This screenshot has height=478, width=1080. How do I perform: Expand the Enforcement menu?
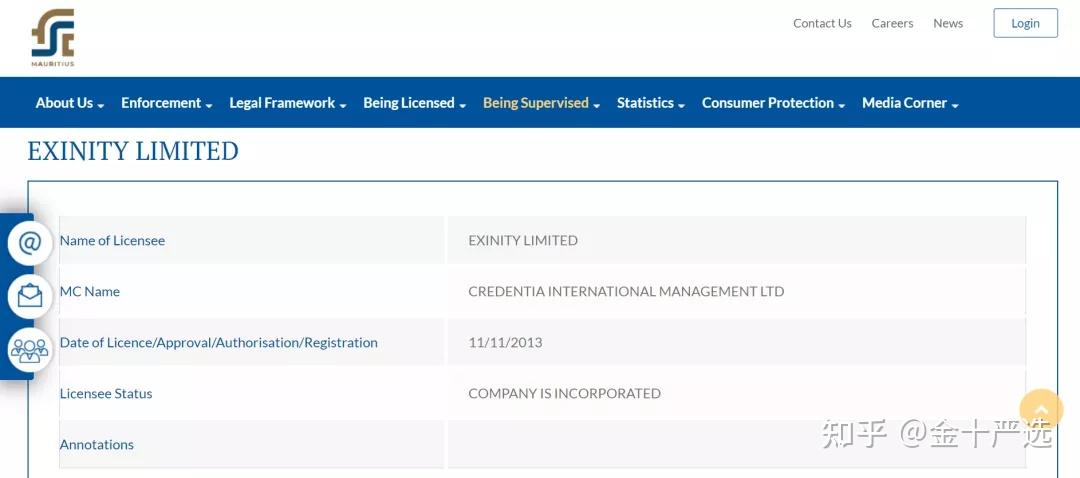pos(167,103)
